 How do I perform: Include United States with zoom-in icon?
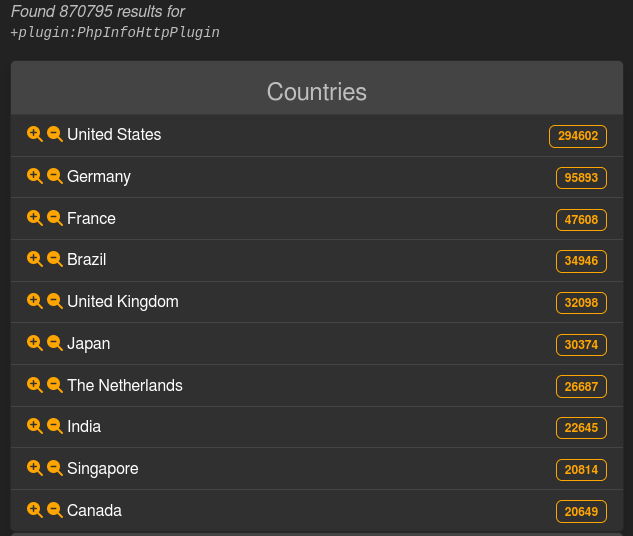coord(35,134)
